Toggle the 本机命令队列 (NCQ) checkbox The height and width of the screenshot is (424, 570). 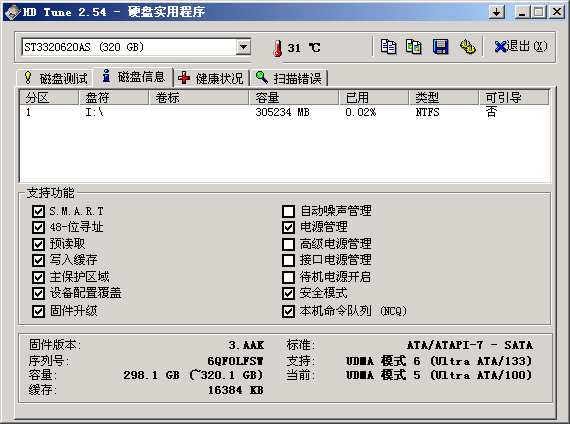click(288, 311)
